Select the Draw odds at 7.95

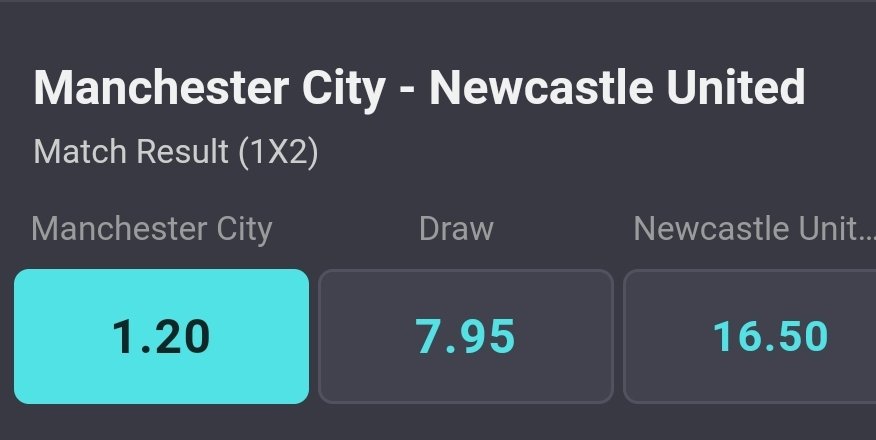pyautogui.click(x=465, y=336)
